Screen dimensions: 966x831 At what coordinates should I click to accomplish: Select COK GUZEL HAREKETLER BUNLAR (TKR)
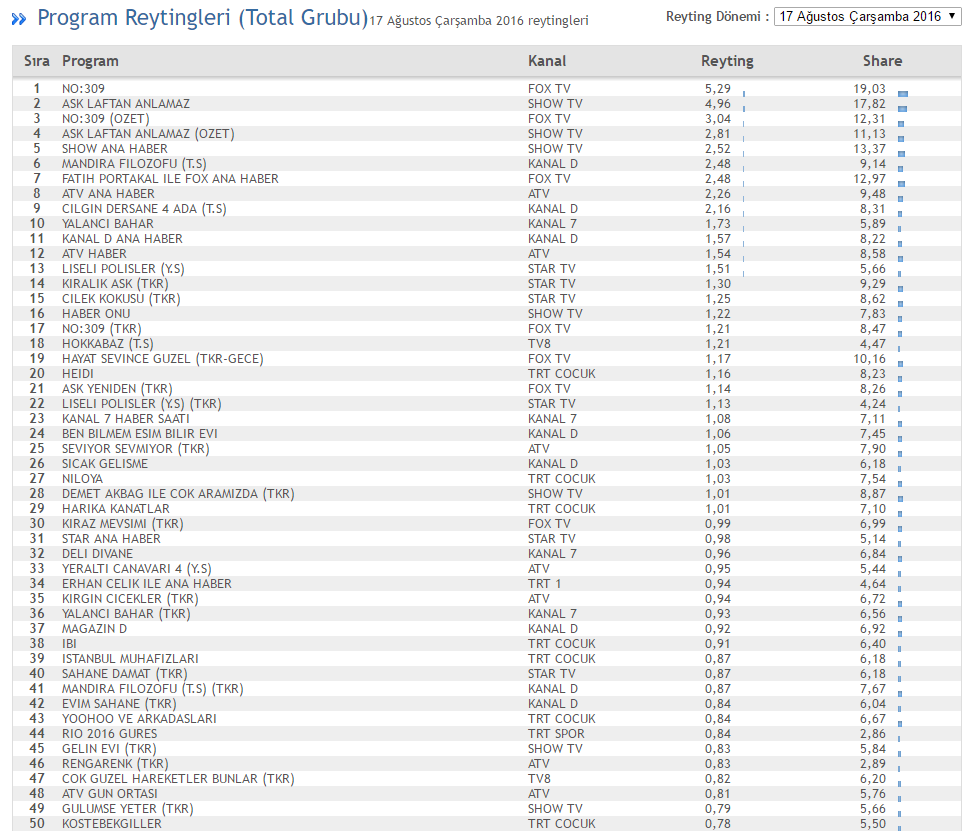point(178,779)
